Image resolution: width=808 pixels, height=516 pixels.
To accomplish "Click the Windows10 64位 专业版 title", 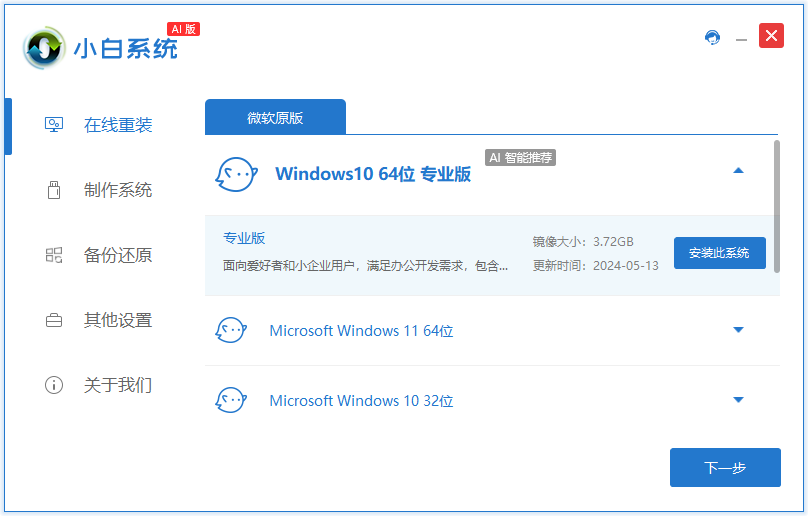I will [373, 174].
